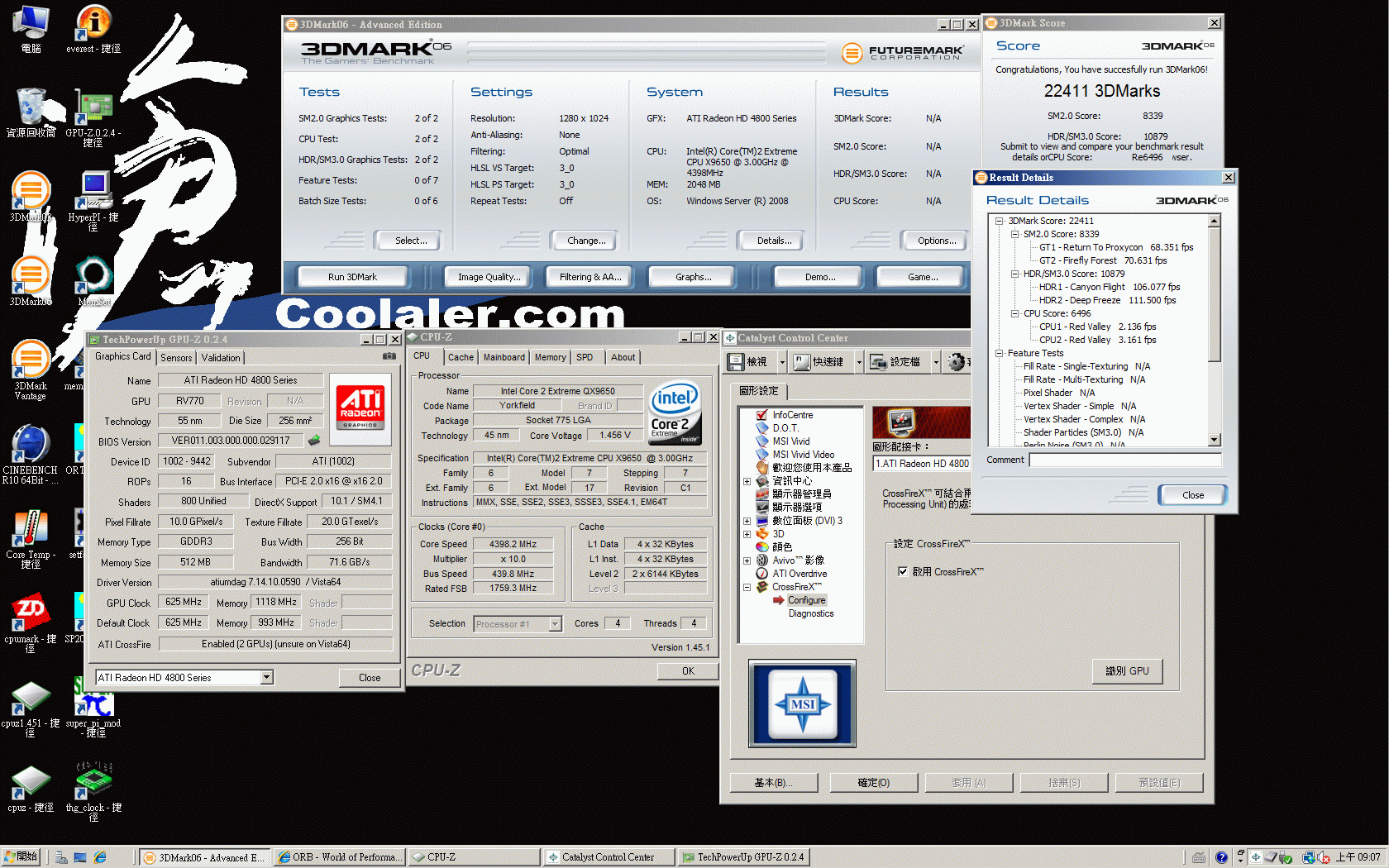
Task: Click the Catalyst view toolbar icon
Action: 748,362
